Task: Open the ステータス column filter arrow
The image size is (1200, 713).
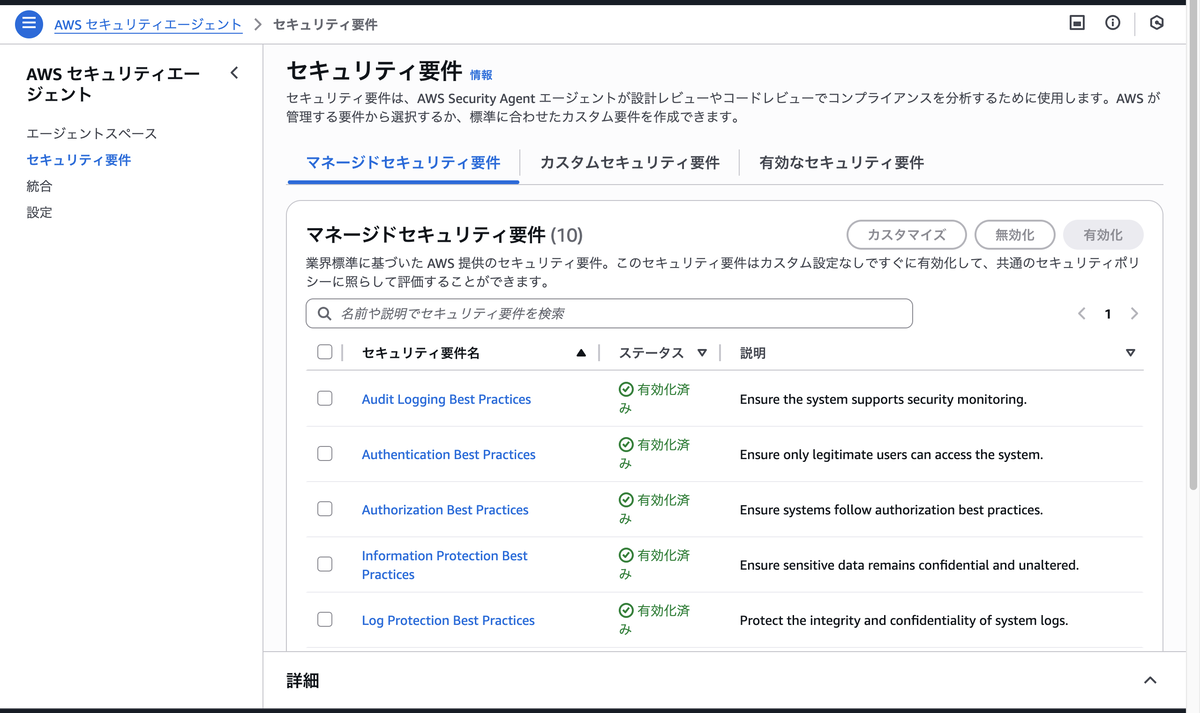Action: pos(702,353)
